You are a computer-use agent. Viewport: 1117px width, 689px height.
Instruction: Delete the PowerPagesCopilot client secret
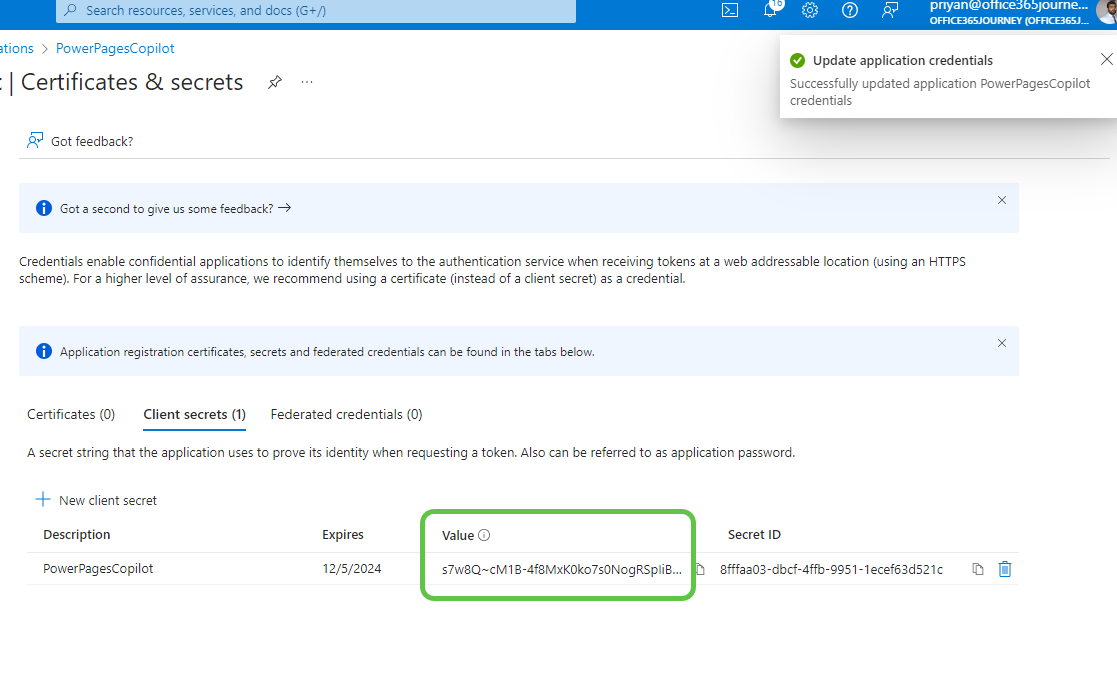click(x=1005, y=569)
